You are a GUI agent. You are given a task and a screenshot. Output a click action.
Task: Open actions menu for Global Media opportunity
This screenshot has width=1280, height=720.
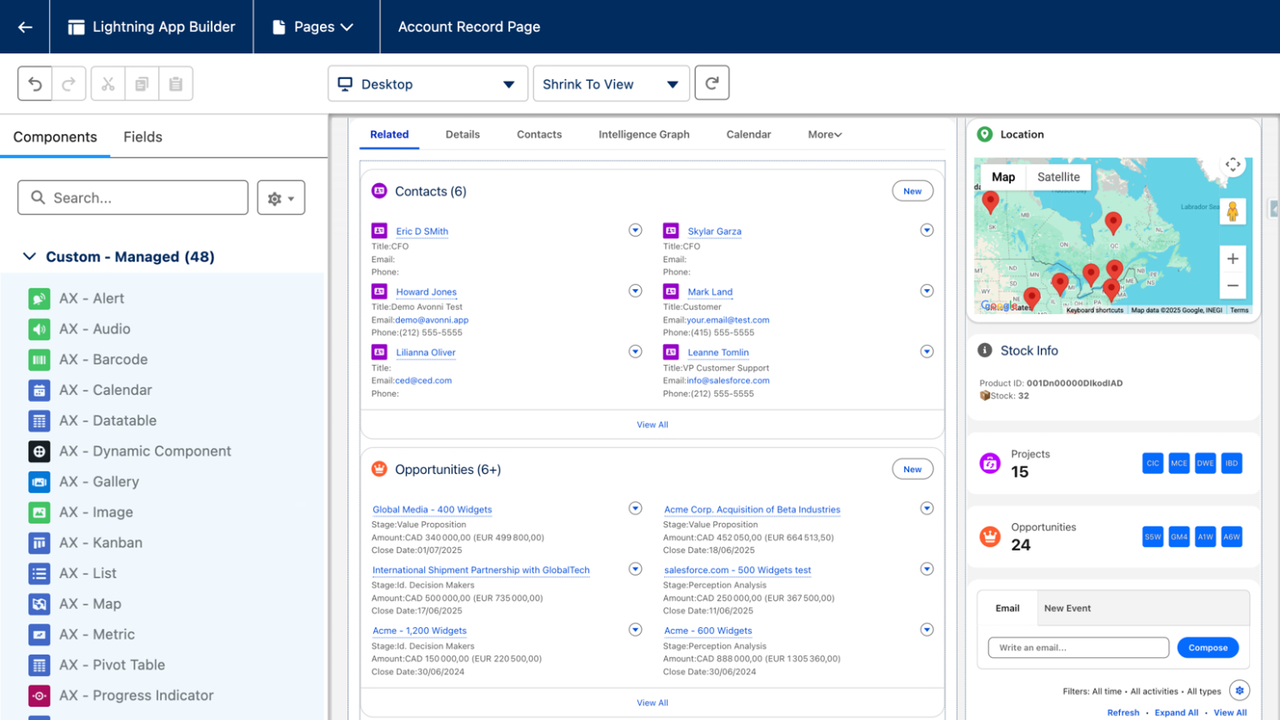(x=635, y=508)
